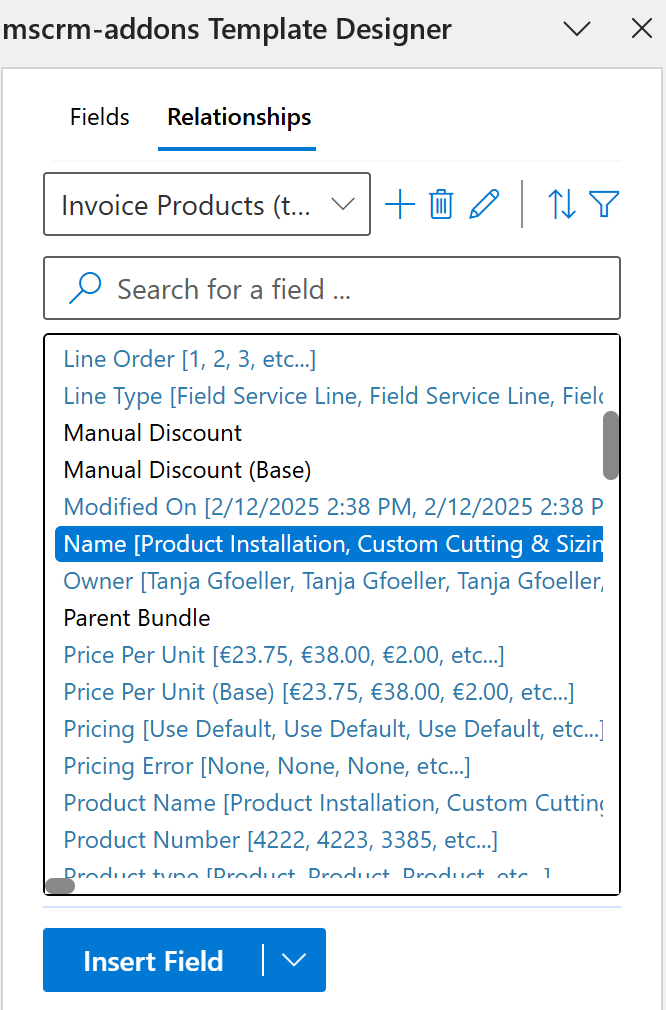666x1010 pixels.
Task: Delete the relationship using the trash icon
Action: coord(441,204)
